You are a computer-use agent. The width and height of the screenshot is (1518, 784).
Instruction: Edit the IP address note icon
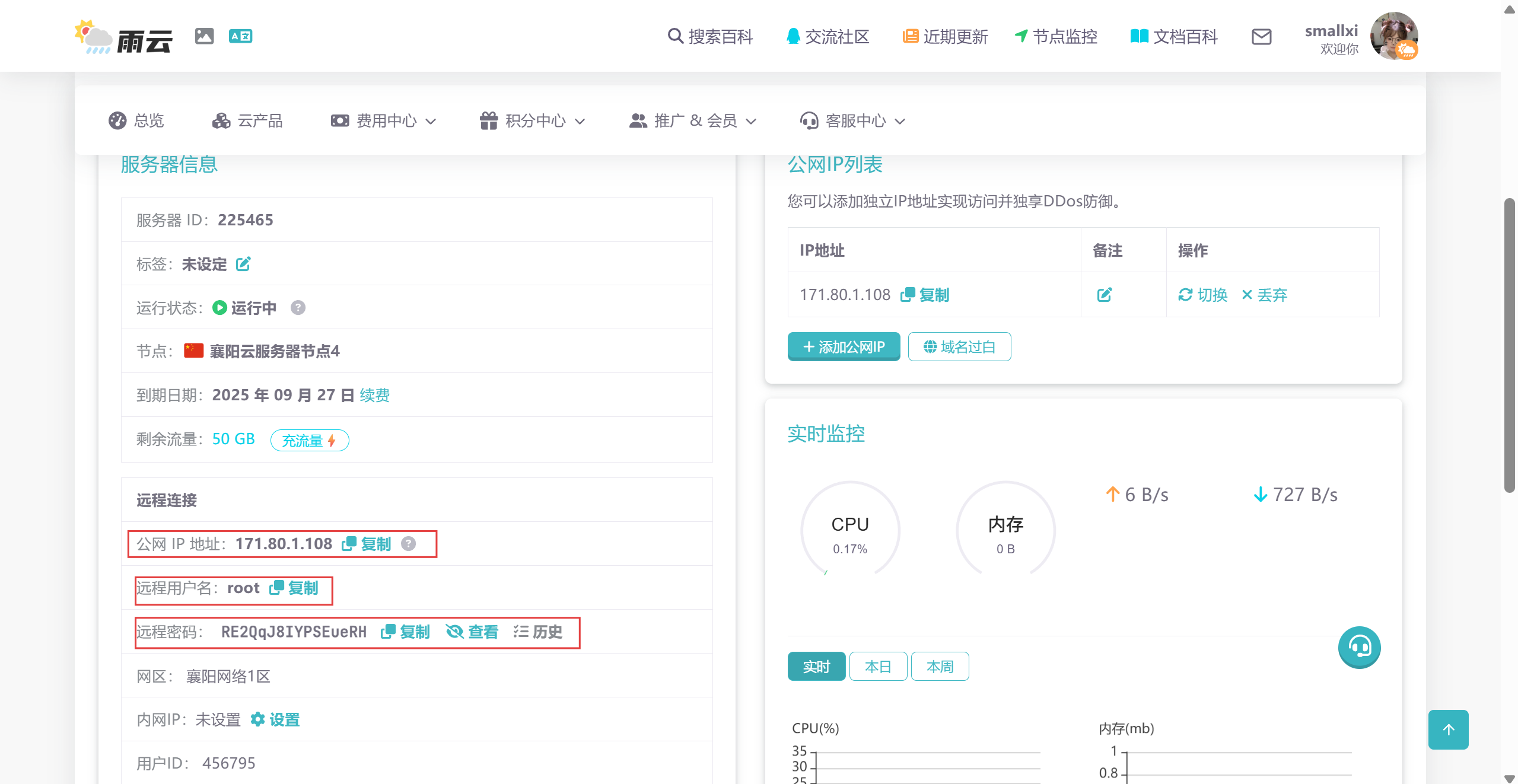1104,295
